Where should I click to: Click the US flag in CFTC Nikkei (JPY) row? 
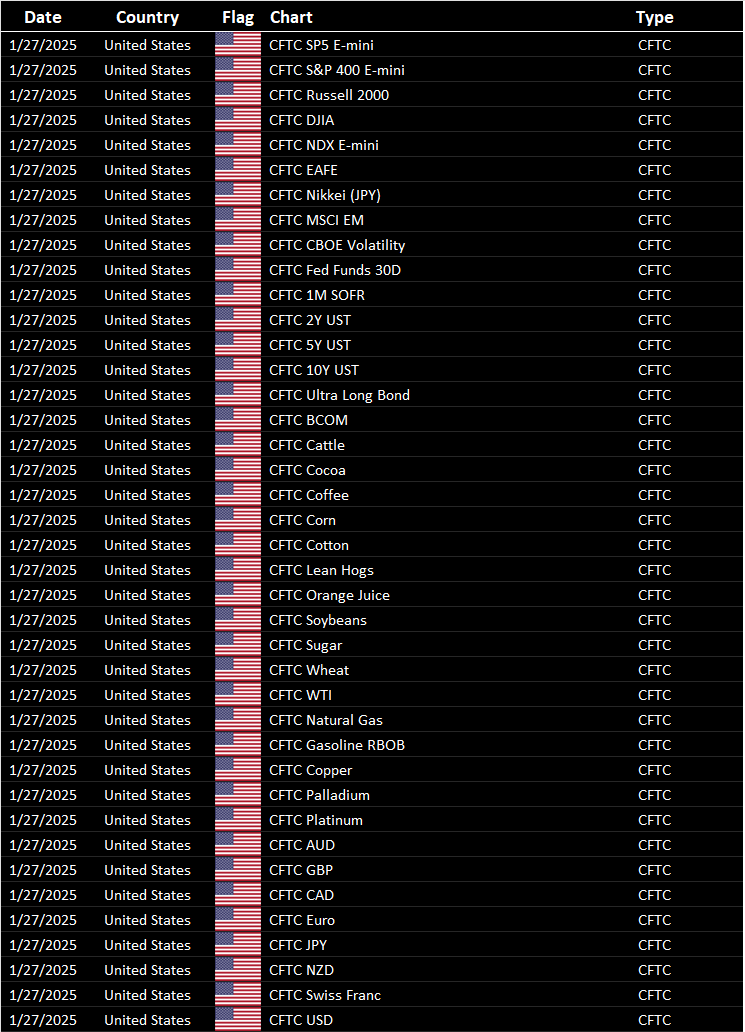238,195
